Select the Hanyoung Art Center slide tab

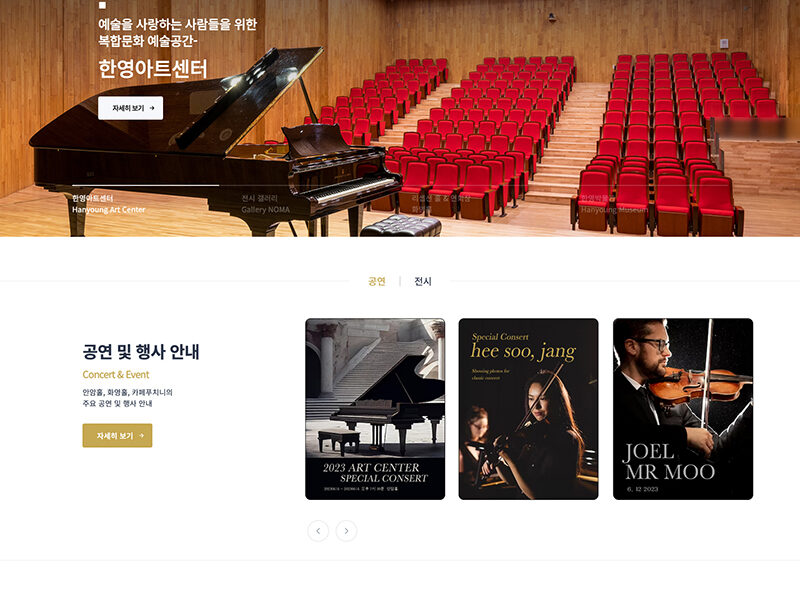(x=109, y=204)
